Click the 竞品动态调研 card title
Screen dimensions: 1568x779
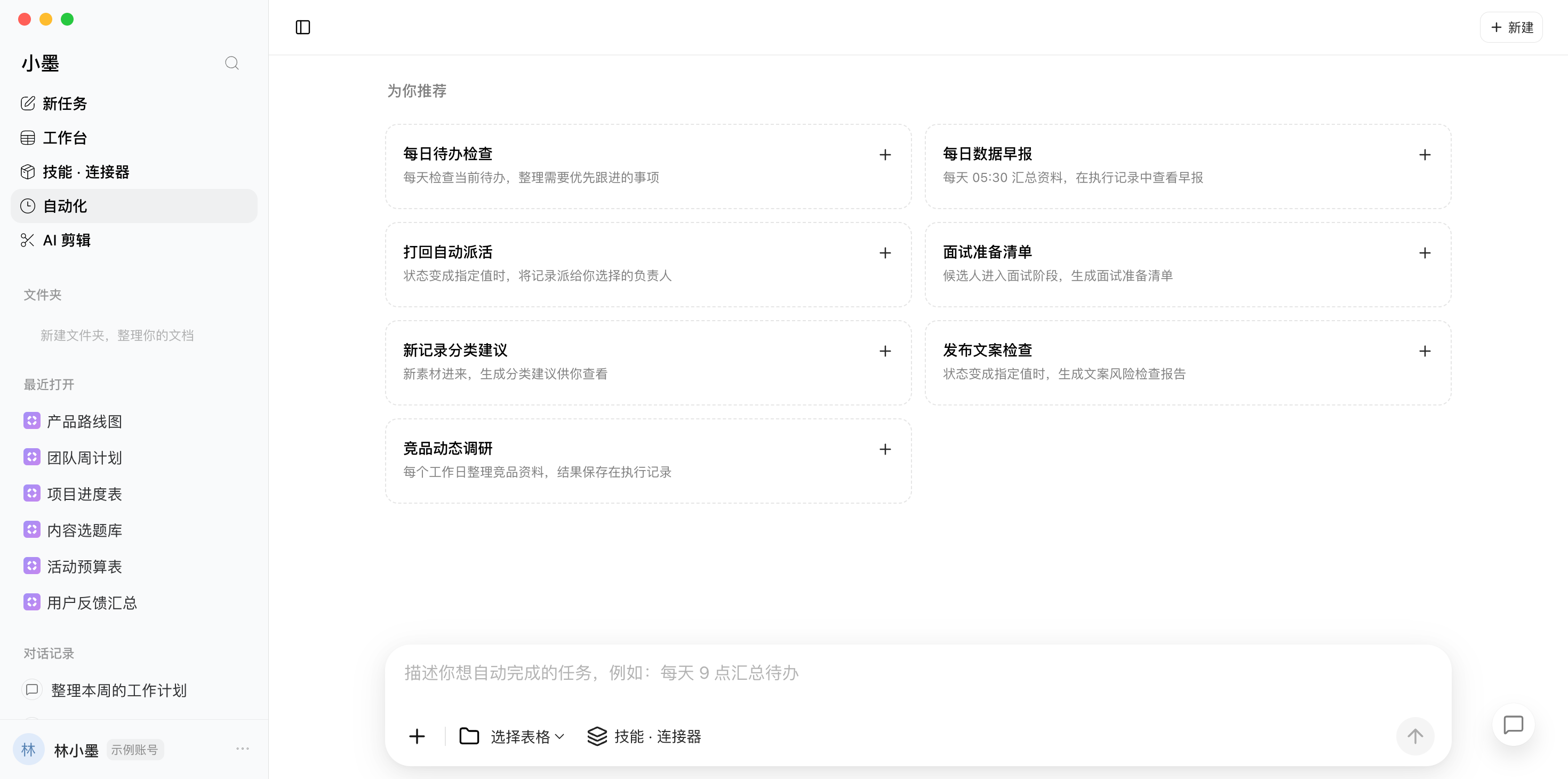coord(447,448)
